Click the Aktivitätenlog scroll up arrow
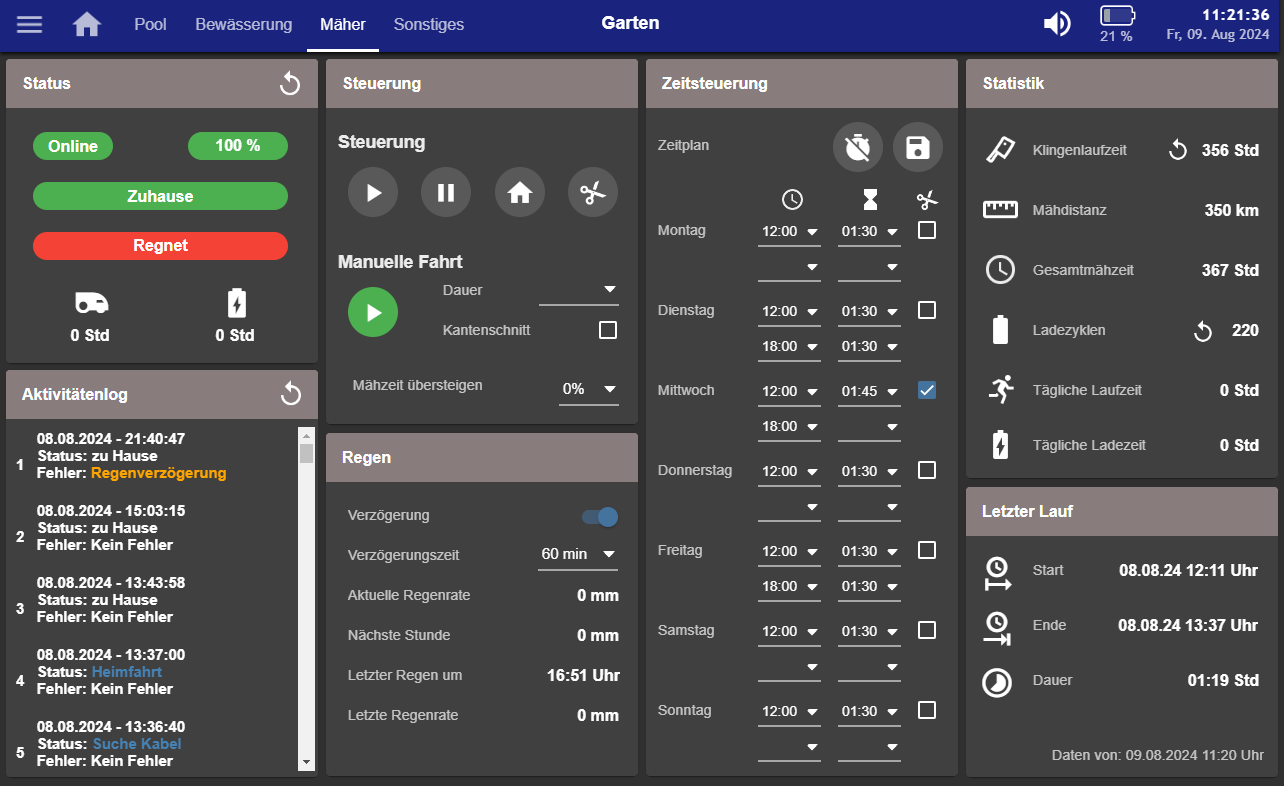This screenshot has width=1284, height=786. coord(307,434)
